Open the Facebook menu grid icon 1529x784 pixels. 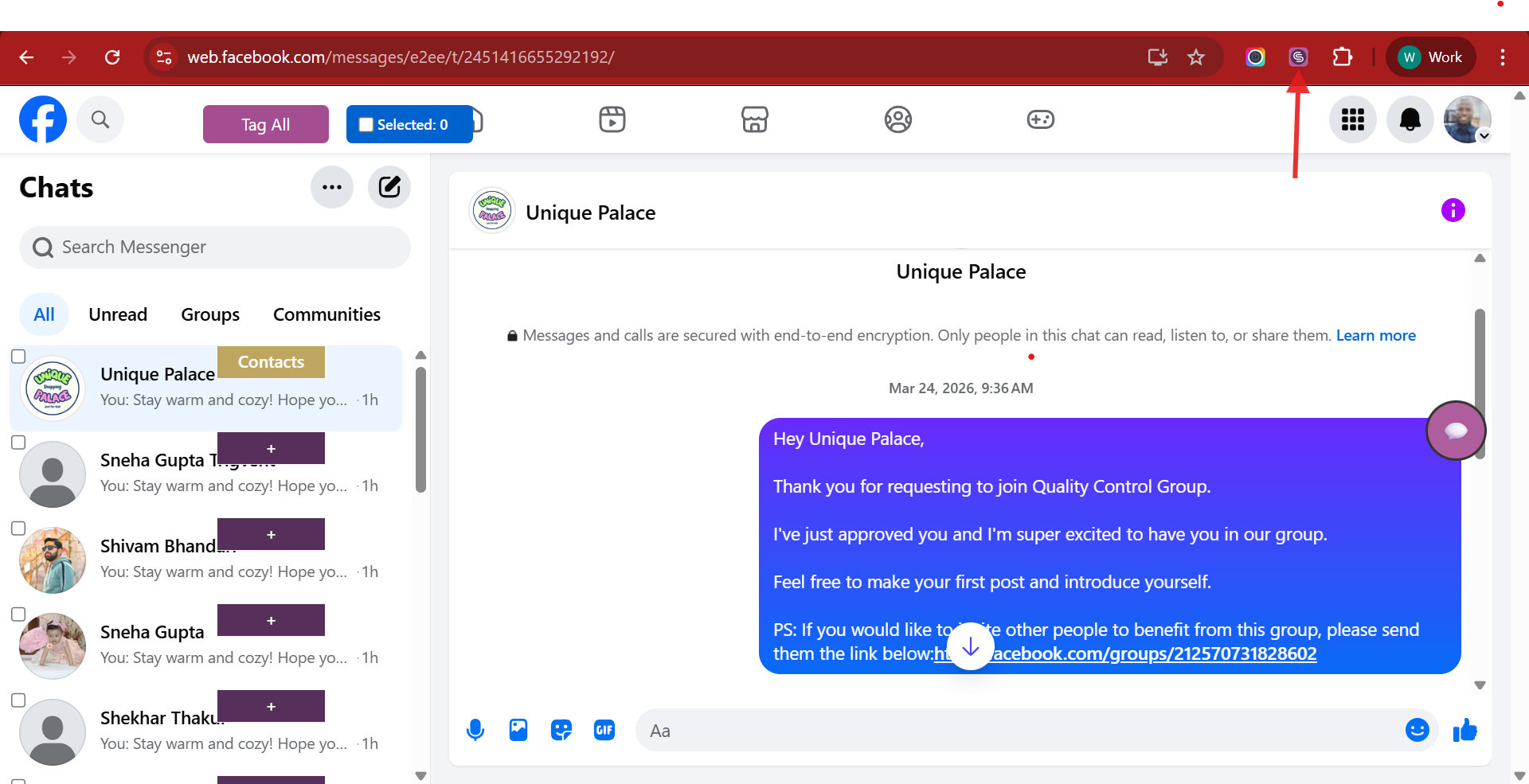click(x=1353, y=119)
